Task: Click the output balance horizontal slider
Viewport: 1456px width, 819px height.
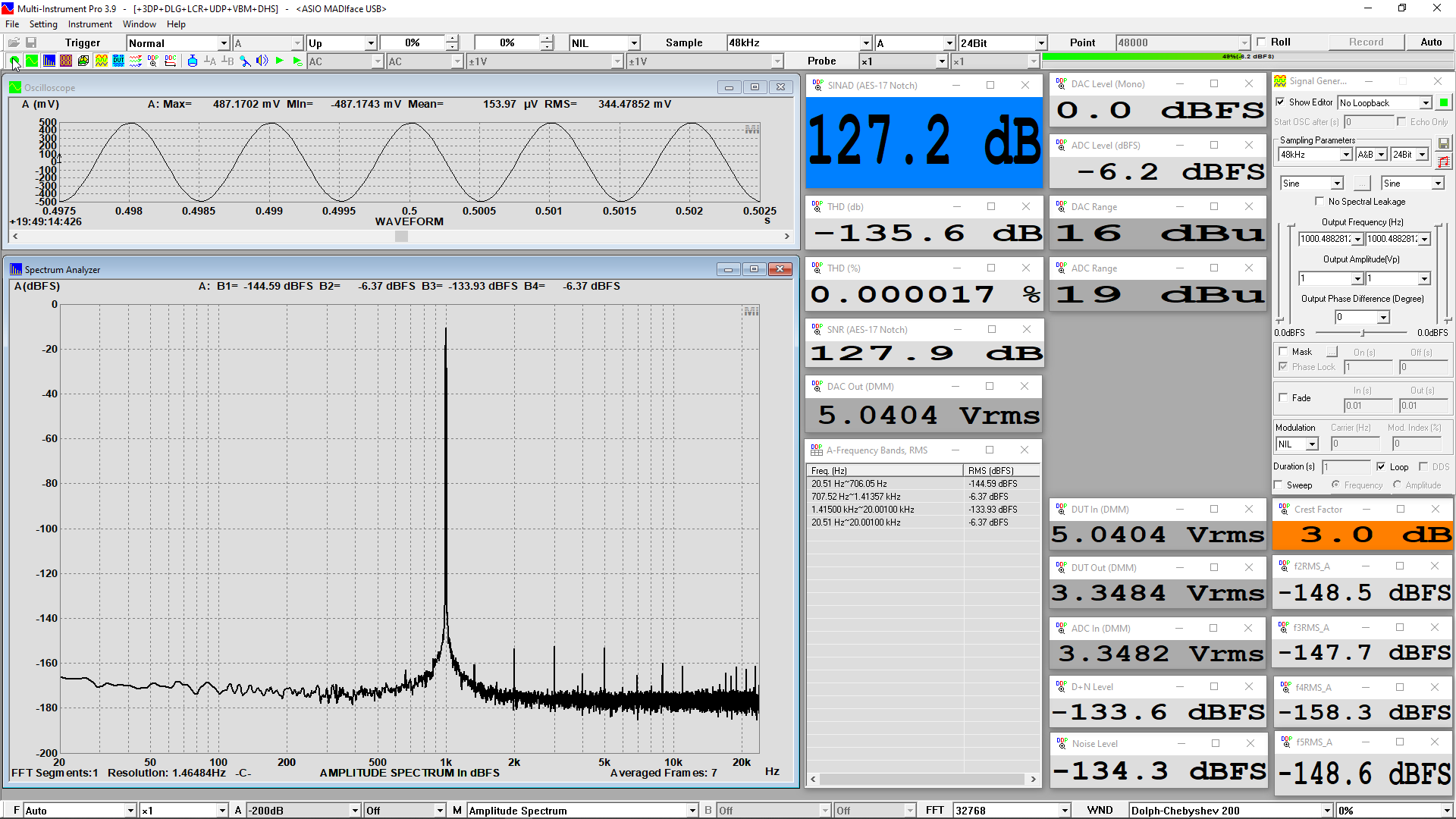Action: pos(1363,333)
